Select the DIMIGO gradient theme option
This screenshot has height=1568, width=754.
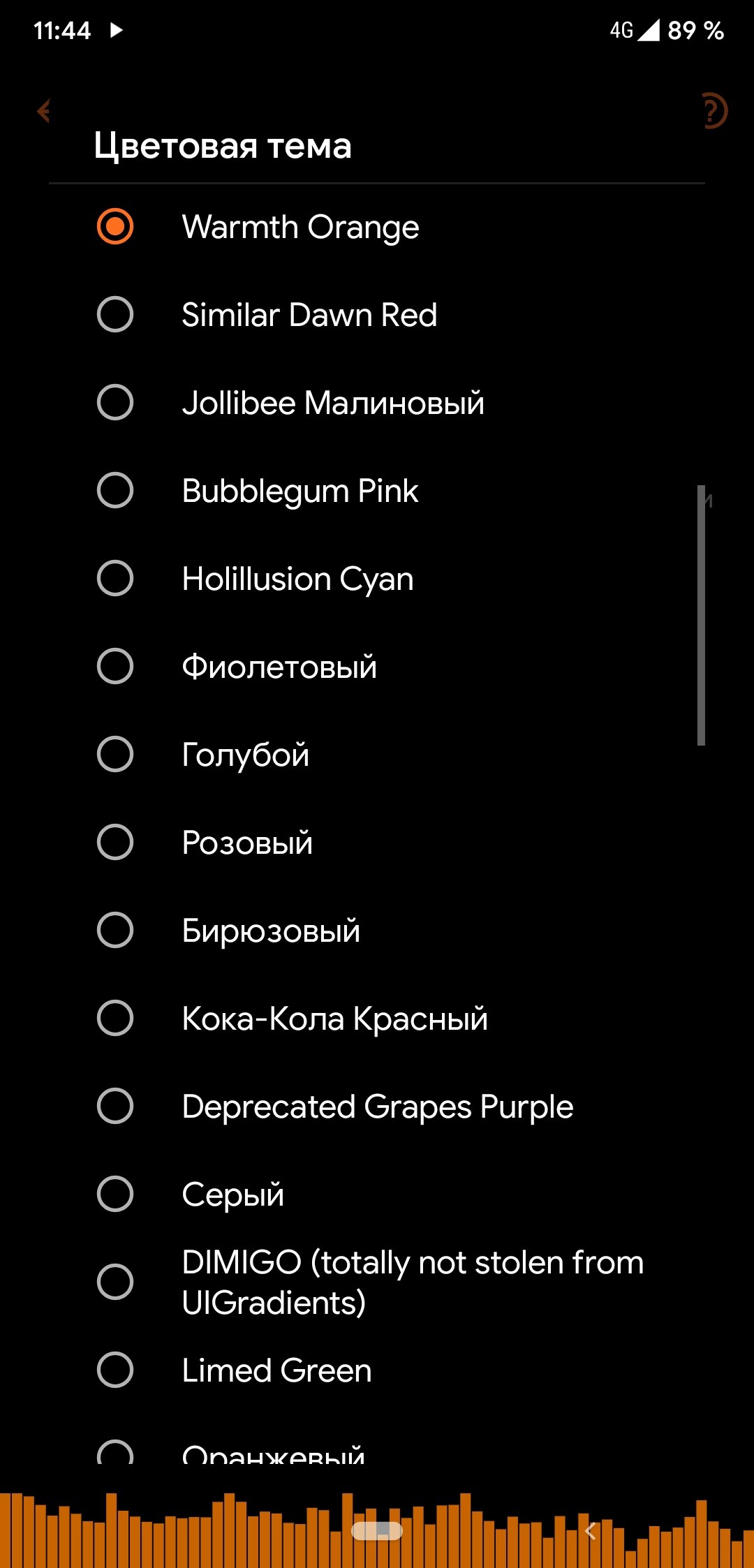point(115,1282)
